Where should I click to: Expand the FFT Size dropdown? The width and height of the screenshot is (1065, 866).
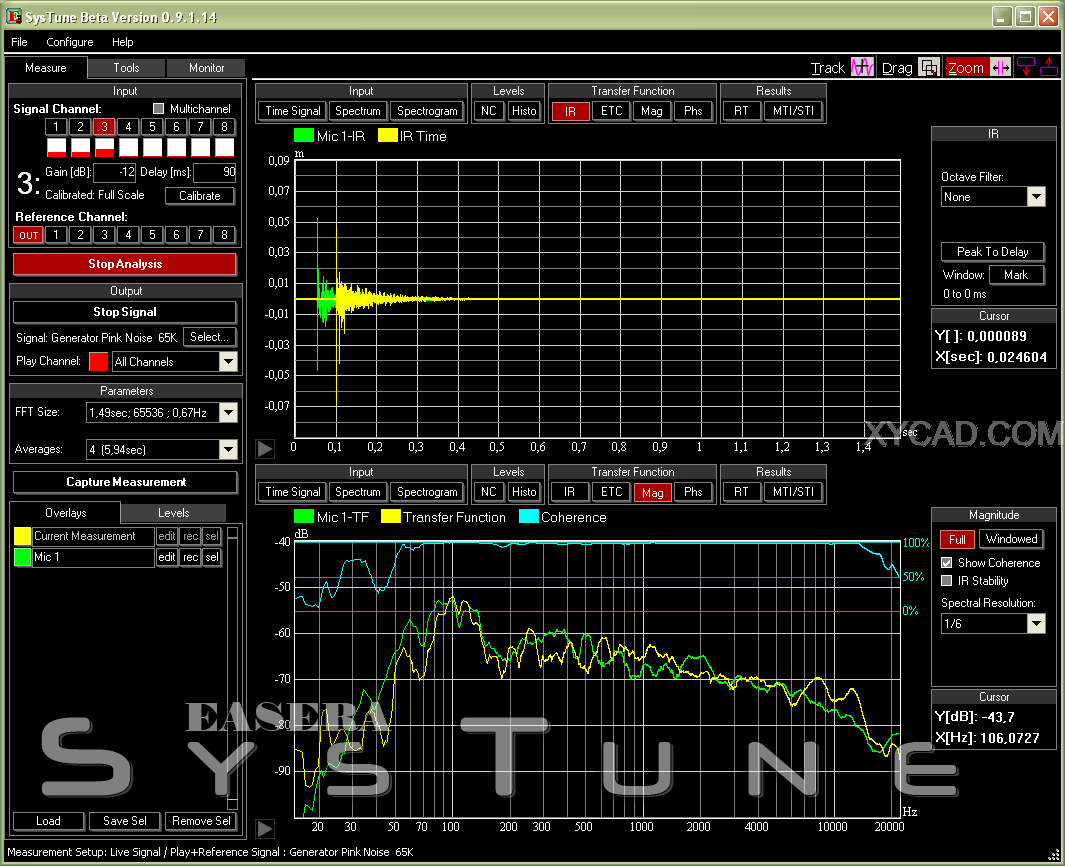pyautogui.click(x=228, y=412)
